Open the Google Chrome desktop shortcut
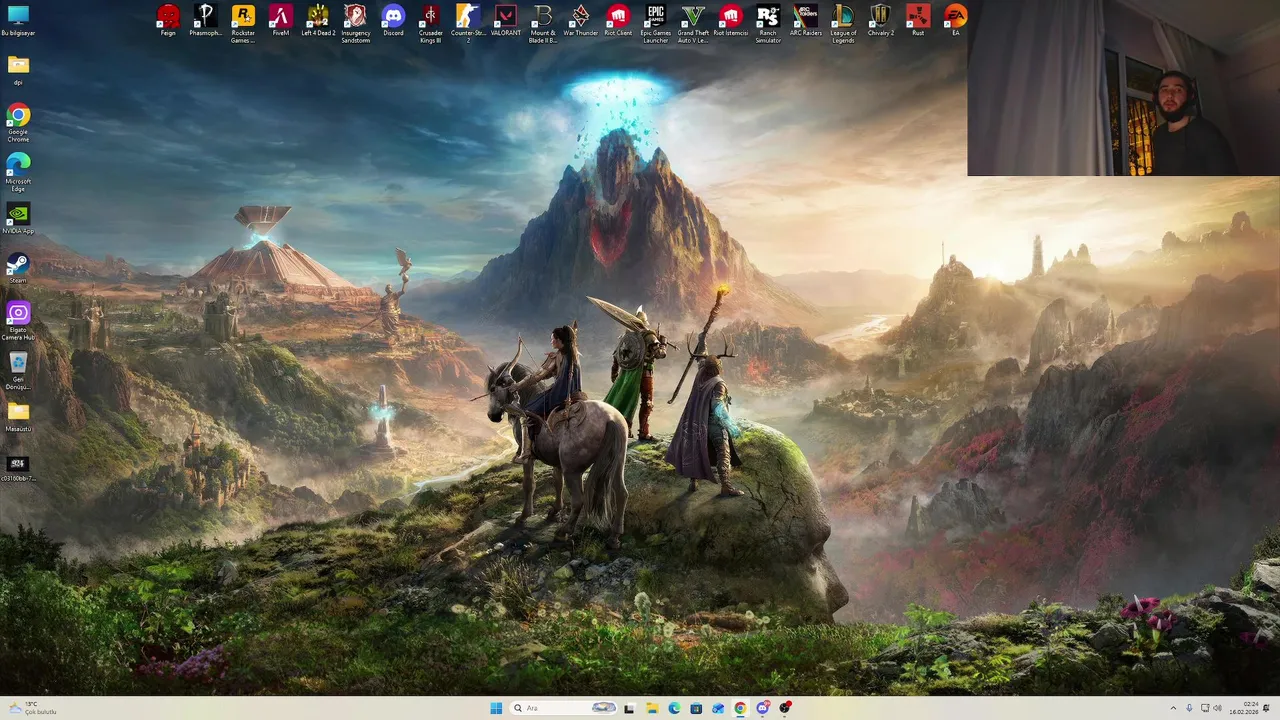 pos(18,123)
